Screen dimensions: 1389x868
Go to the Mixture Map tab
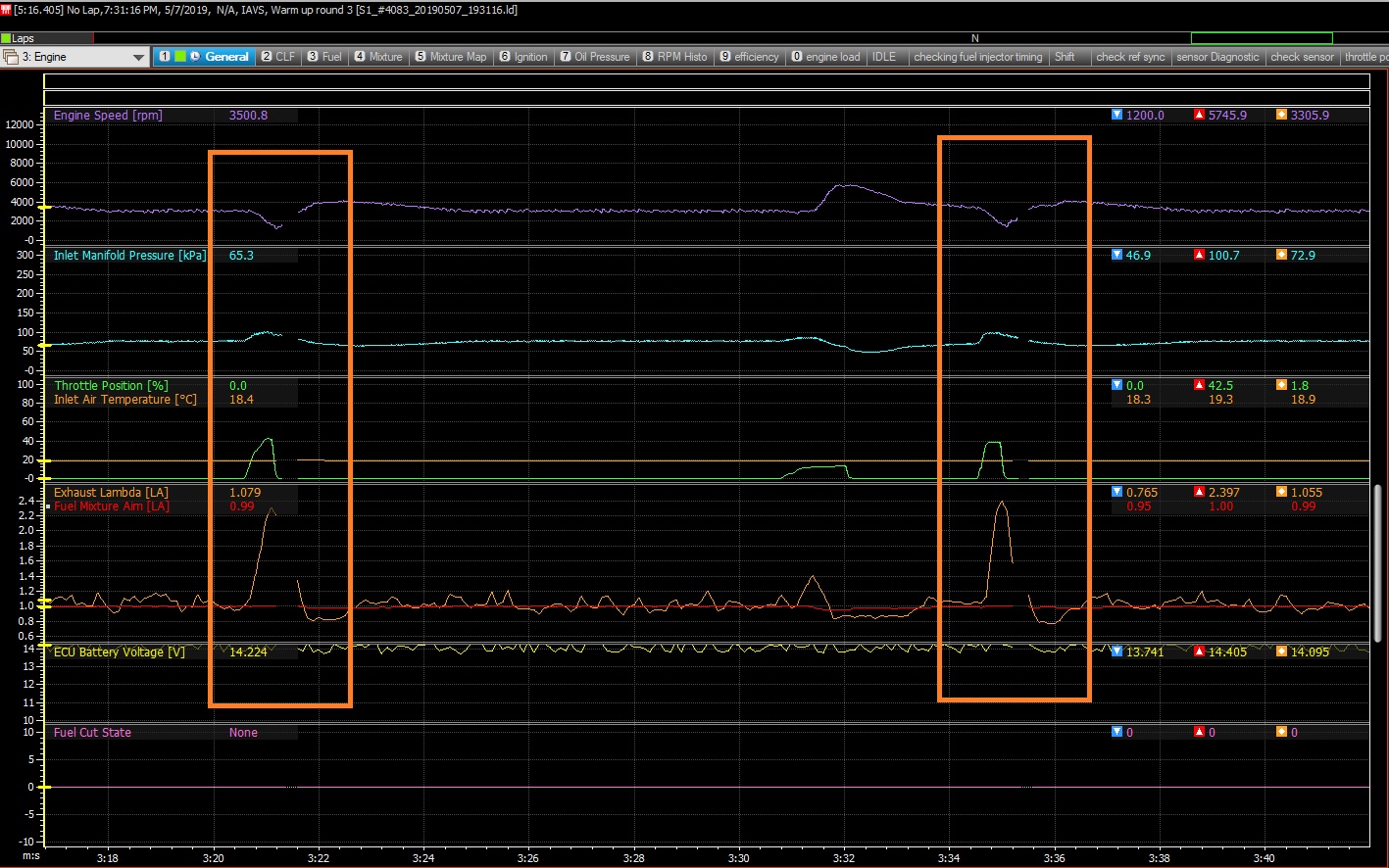[451, 57]
